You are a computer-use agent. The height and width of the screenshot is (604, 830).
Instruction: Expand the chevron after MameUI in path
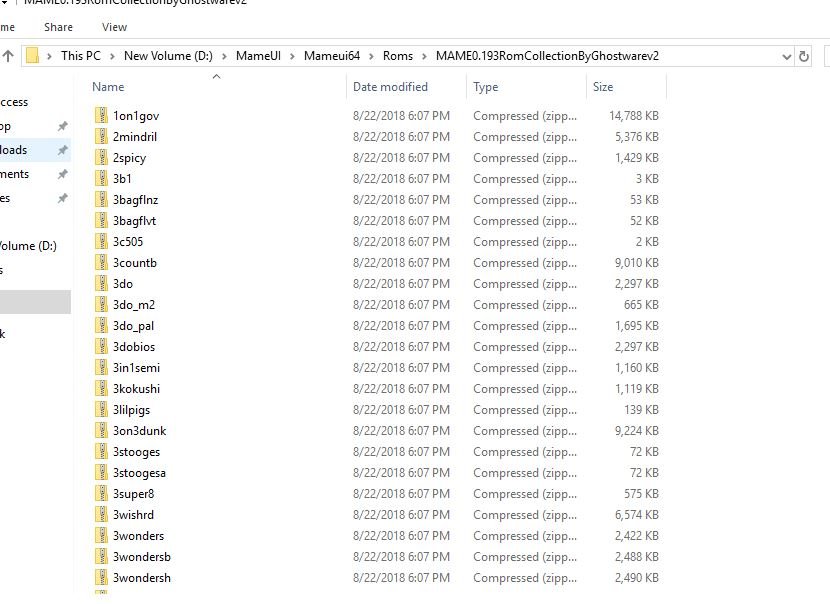pyautogui.click(x=292, y=56)
